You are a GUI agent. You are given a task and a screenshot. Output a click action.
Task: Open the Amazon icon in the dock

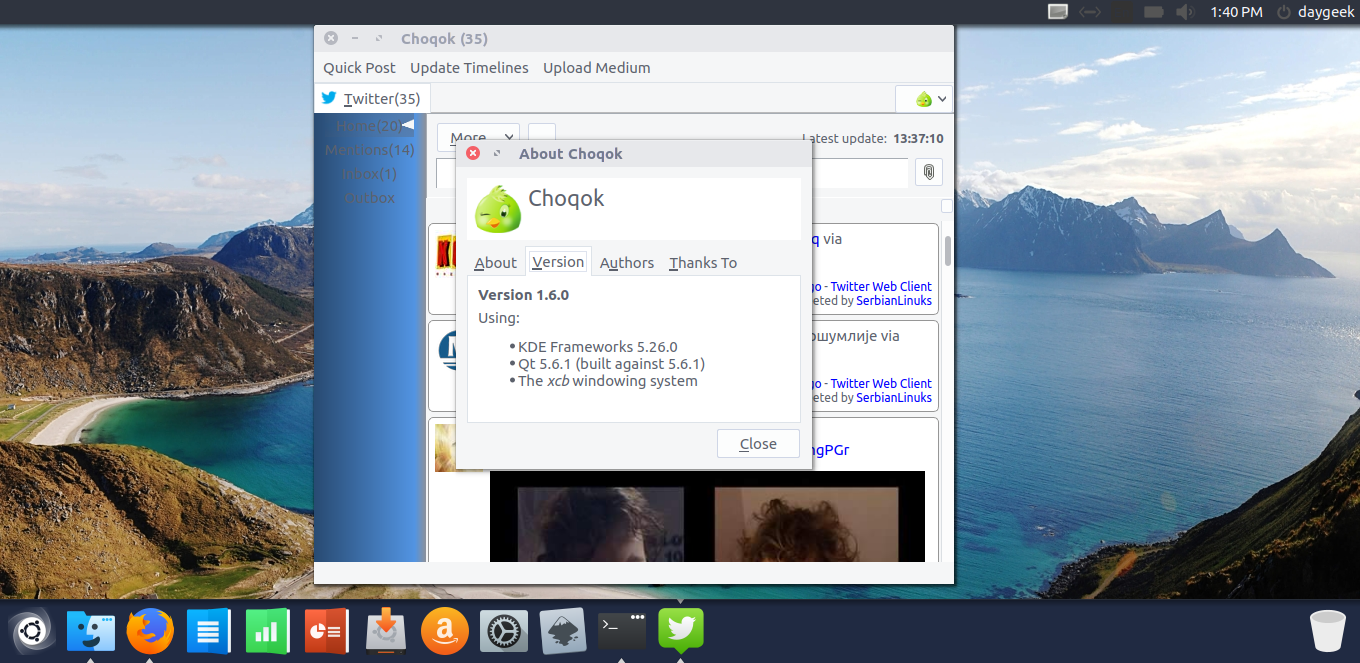(445, 632)
